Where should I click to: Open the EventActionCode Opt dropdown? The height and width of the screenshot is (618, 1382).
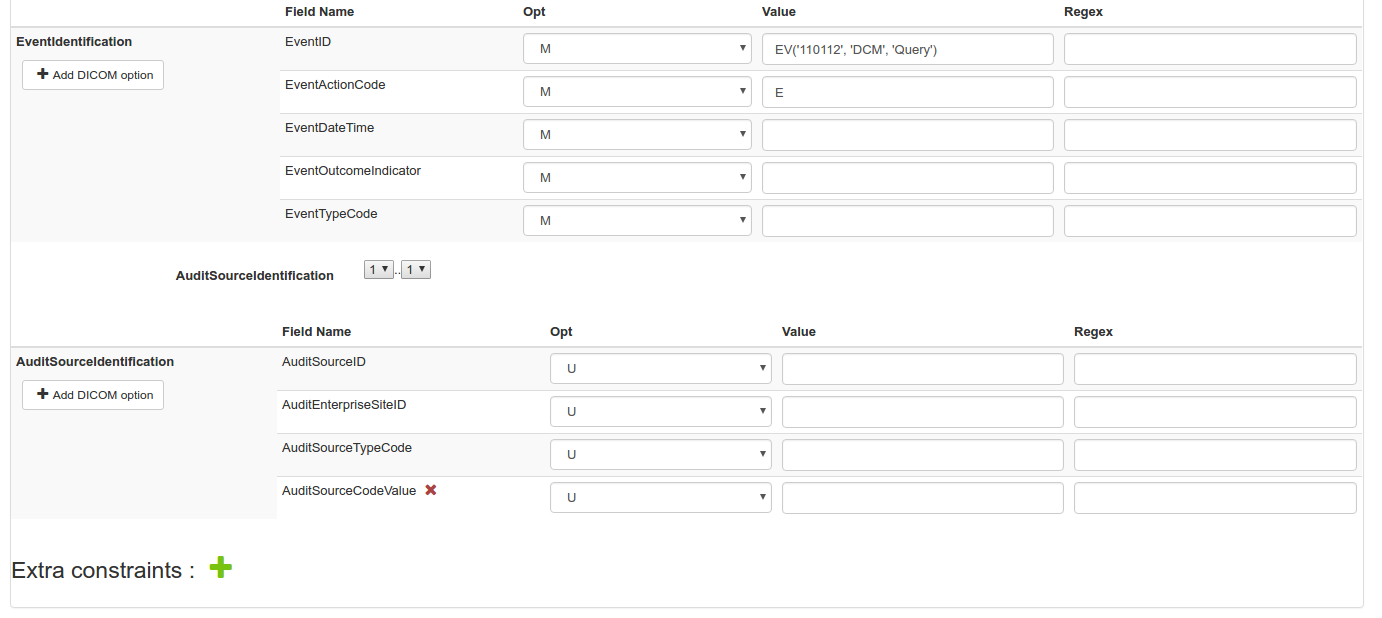pos(637,91)
